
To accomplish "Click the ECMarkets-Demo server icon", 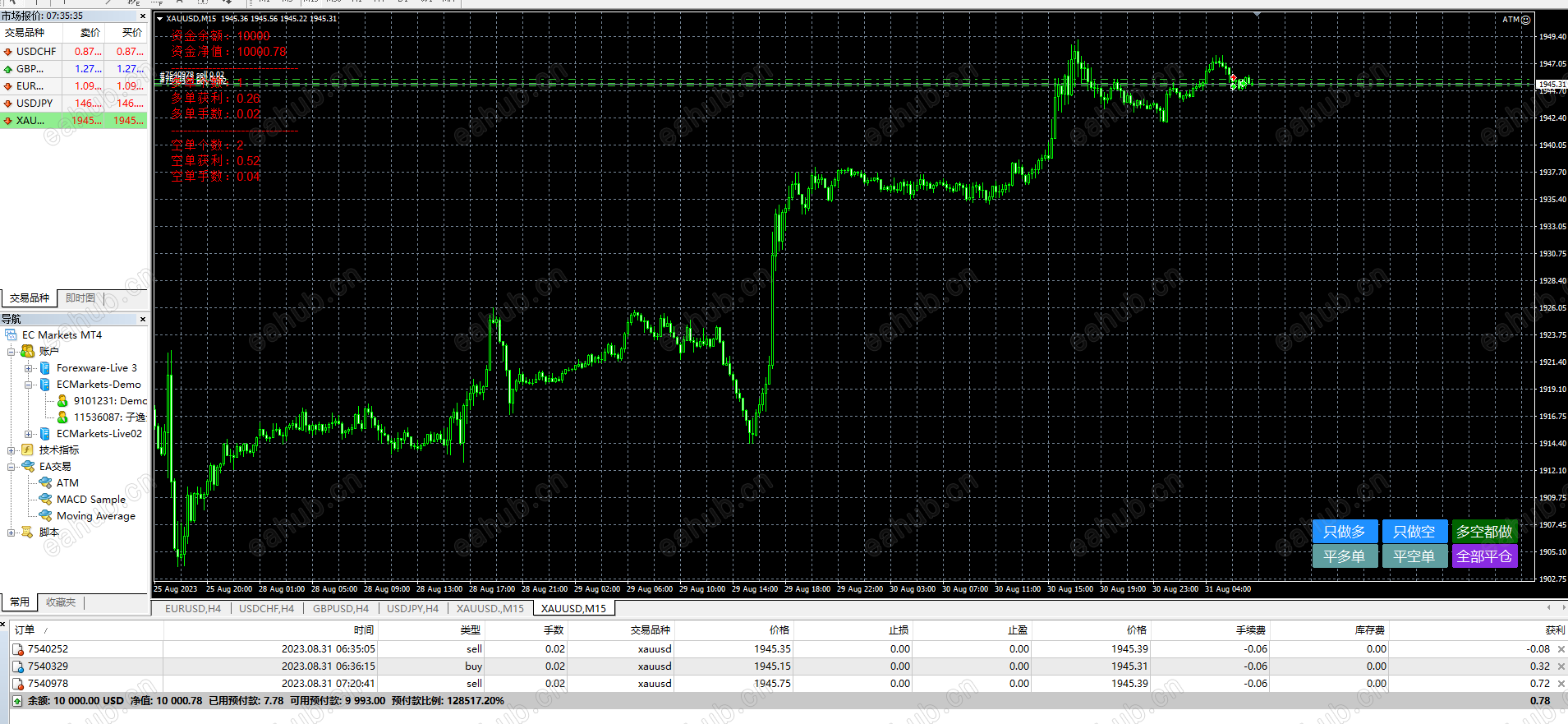I will (x=45, y=385).
